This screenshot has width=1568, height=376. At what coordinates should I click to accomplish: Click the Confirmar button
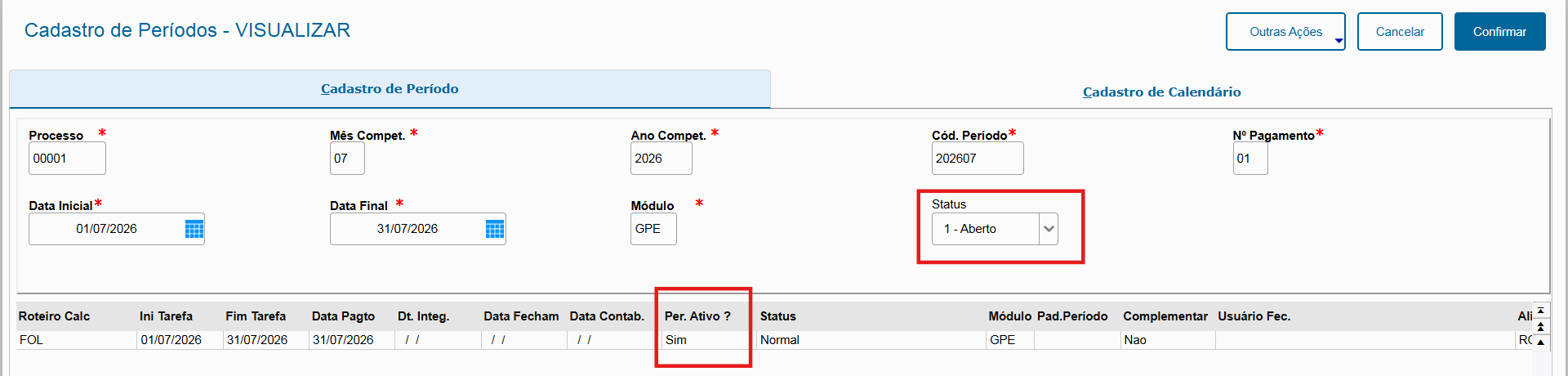click(x=1499, y=32)
